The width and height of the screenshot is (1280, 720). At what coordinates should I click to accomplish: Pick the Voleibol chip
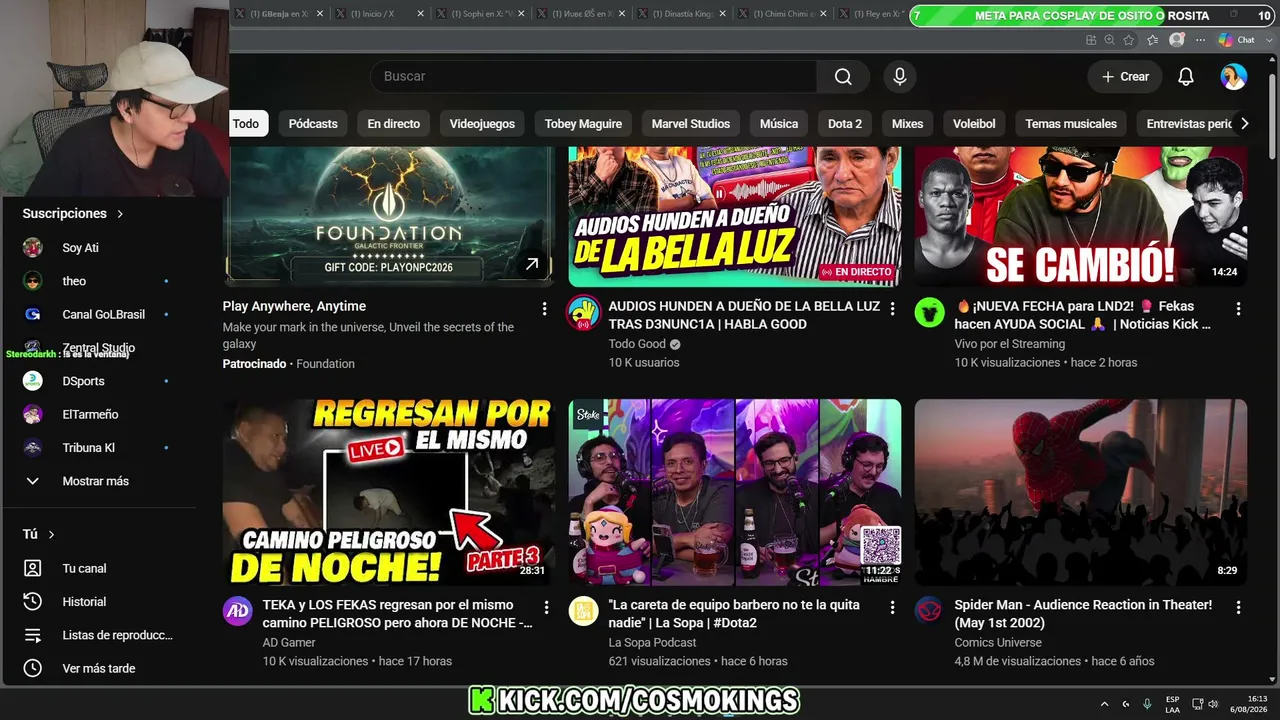pos(974,124)
